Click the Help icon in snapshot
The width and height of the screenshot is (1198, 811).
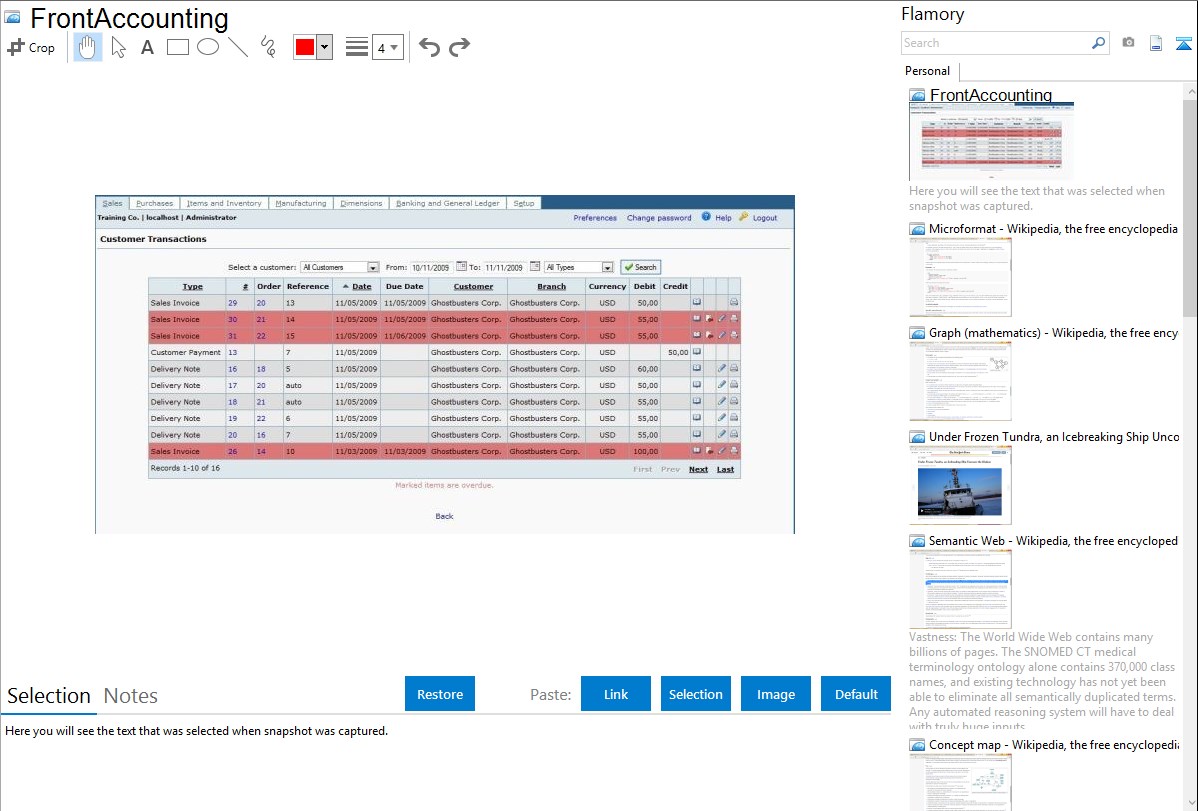[706, 217]
